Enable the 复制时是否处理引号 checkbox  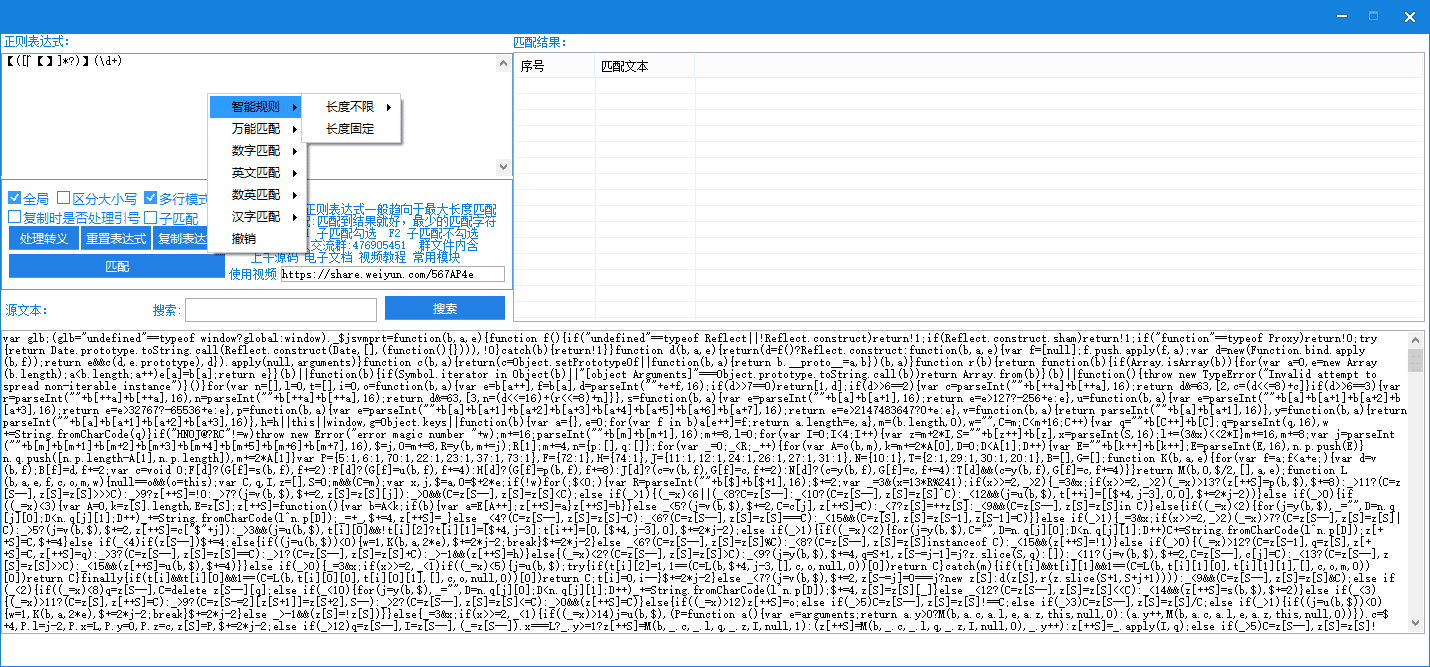click(x=15, y=217)
